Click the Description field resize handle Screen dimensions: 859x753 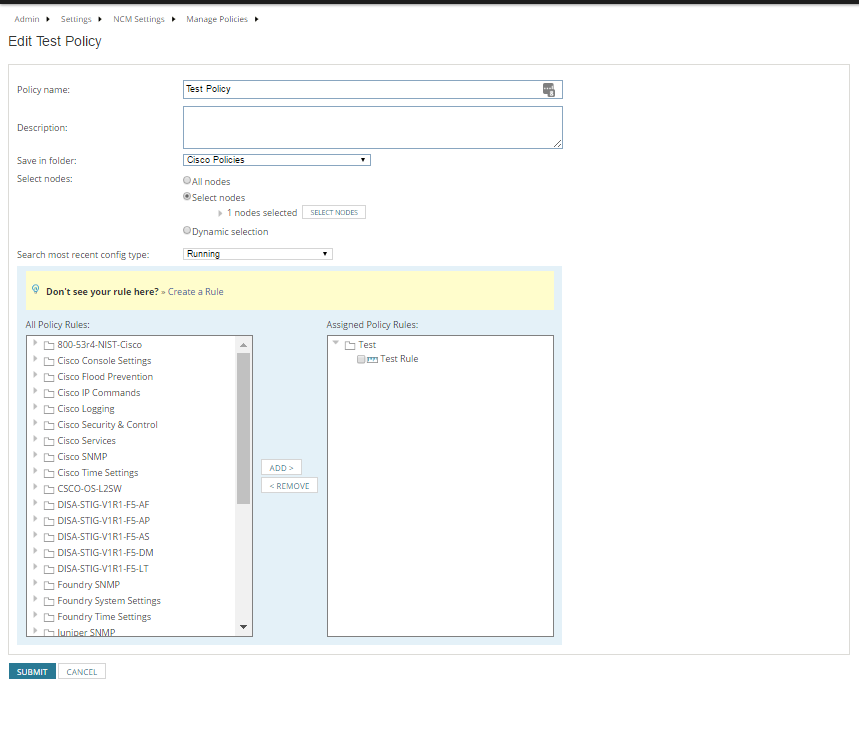coord(557,143)
